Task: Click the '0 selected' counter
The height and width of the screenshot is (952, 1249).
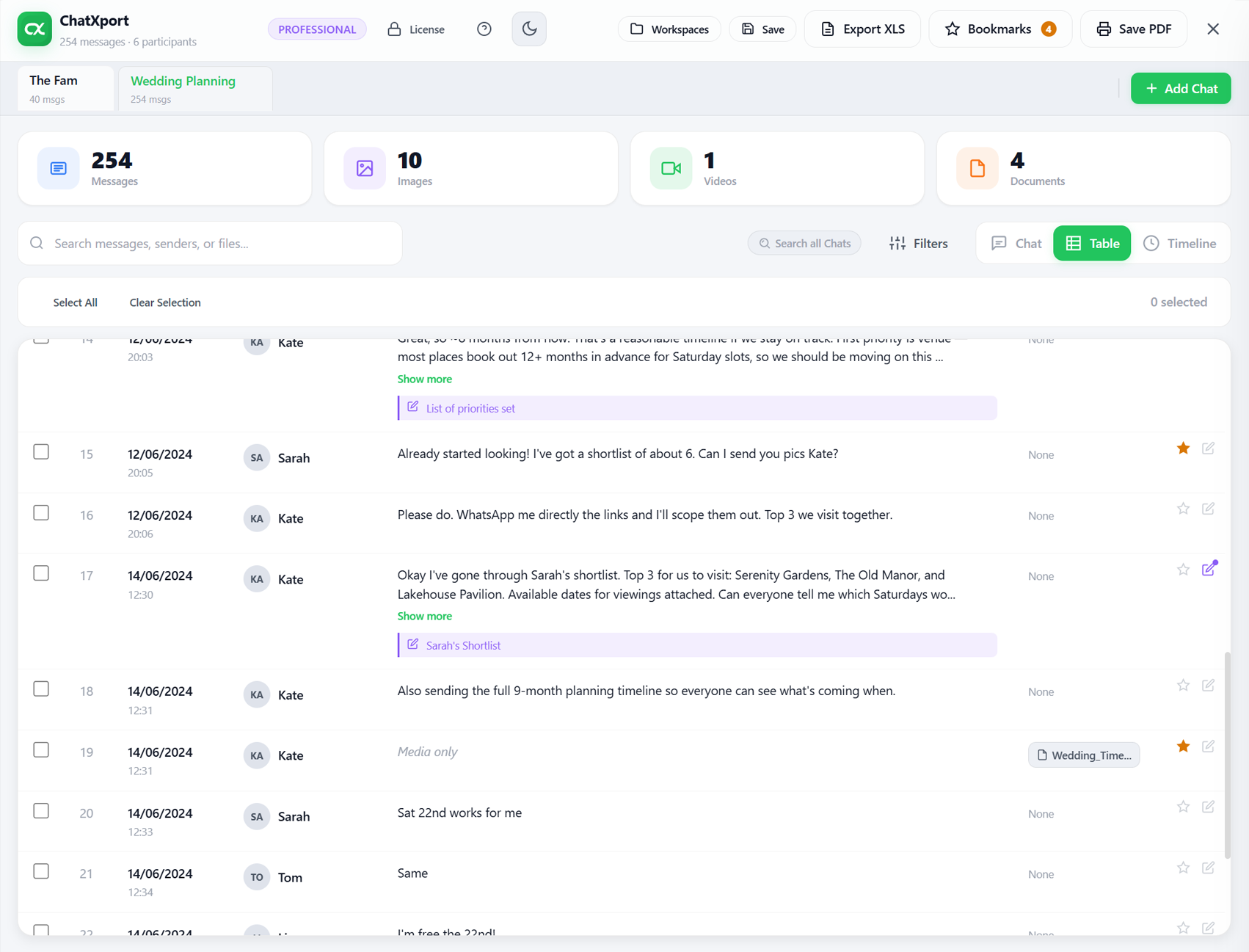Action: point(1179,302)
